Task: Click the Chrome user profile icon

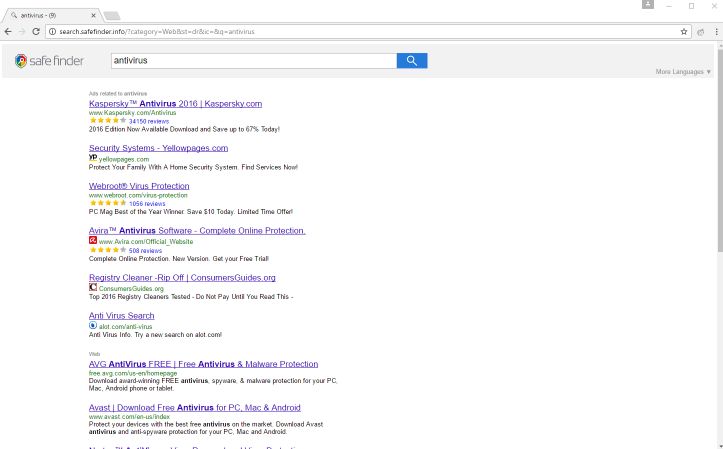Action: 648,4
